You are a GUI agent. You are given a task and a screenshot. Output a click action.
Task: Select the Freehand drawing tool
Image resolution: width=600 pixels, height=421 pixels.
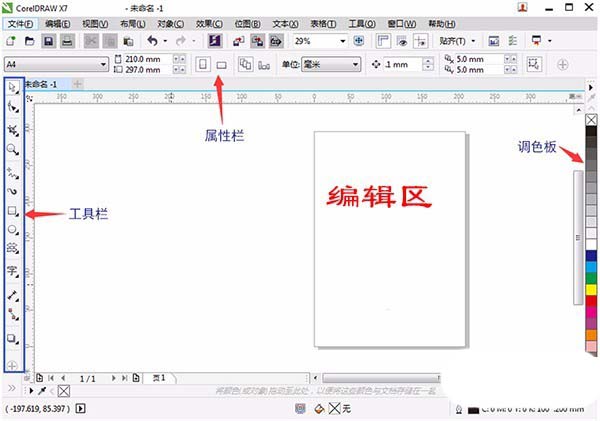pyautogui.click(x=13, y=173)
